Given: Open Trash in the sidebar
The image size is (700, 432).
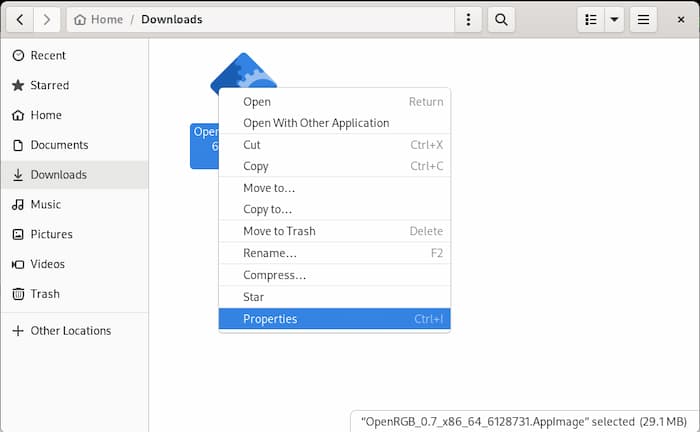Looking at the screenshot, I should [x=75, y=294].
